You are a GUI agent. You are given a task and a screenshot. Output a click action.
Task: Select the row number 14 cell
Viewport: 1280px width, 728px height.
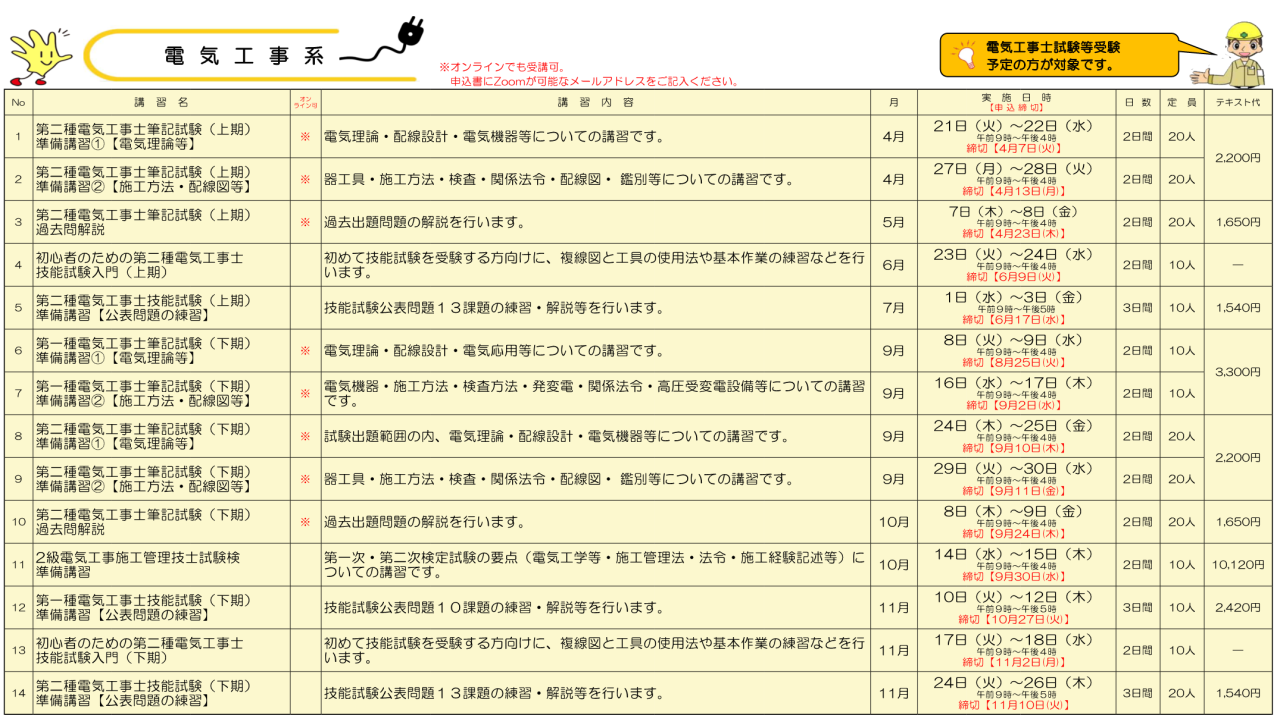pos(18,693)
